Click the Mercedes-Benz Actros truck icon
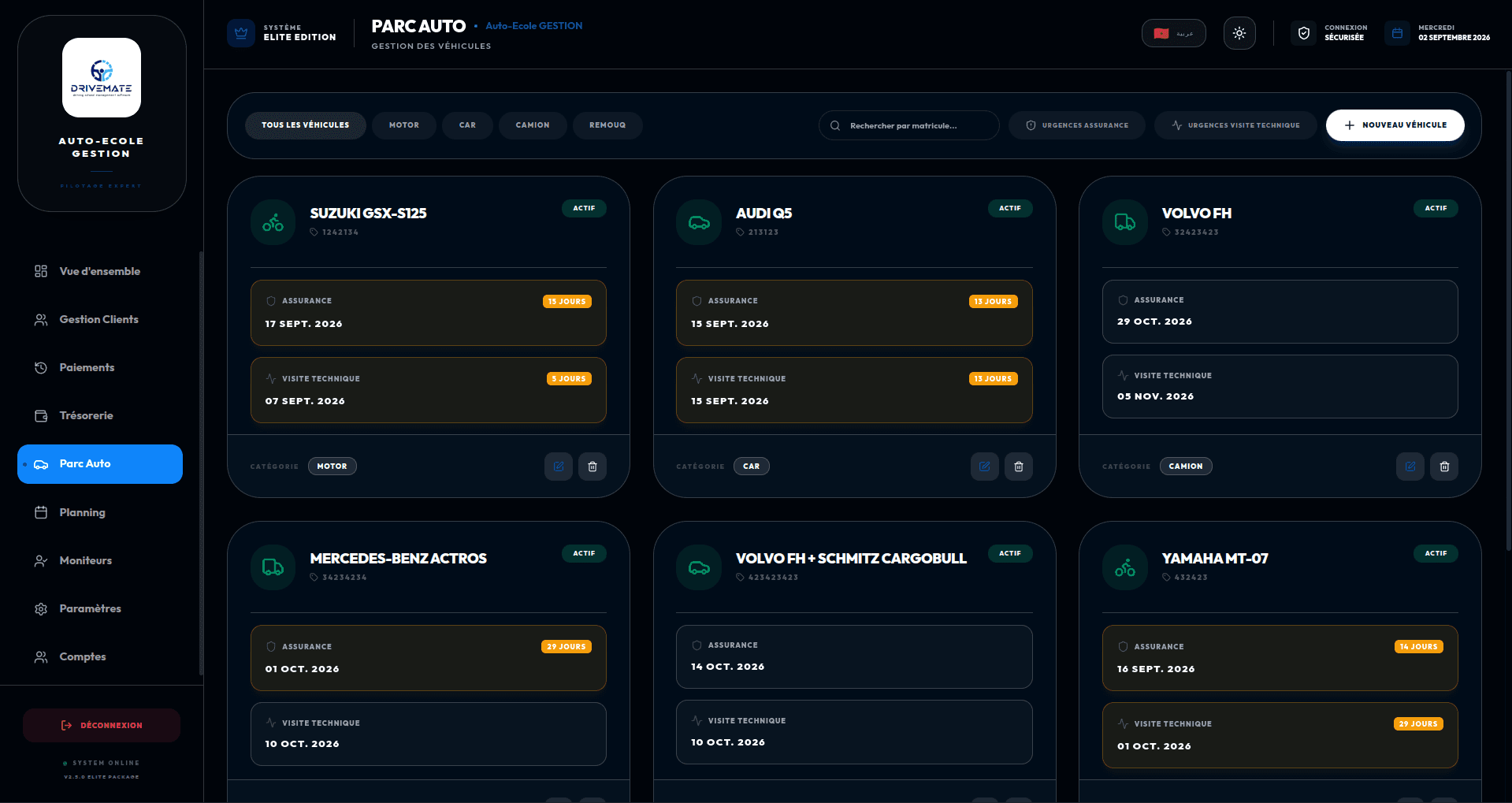The image size is (1512, 803). click(x=273, y=567)
